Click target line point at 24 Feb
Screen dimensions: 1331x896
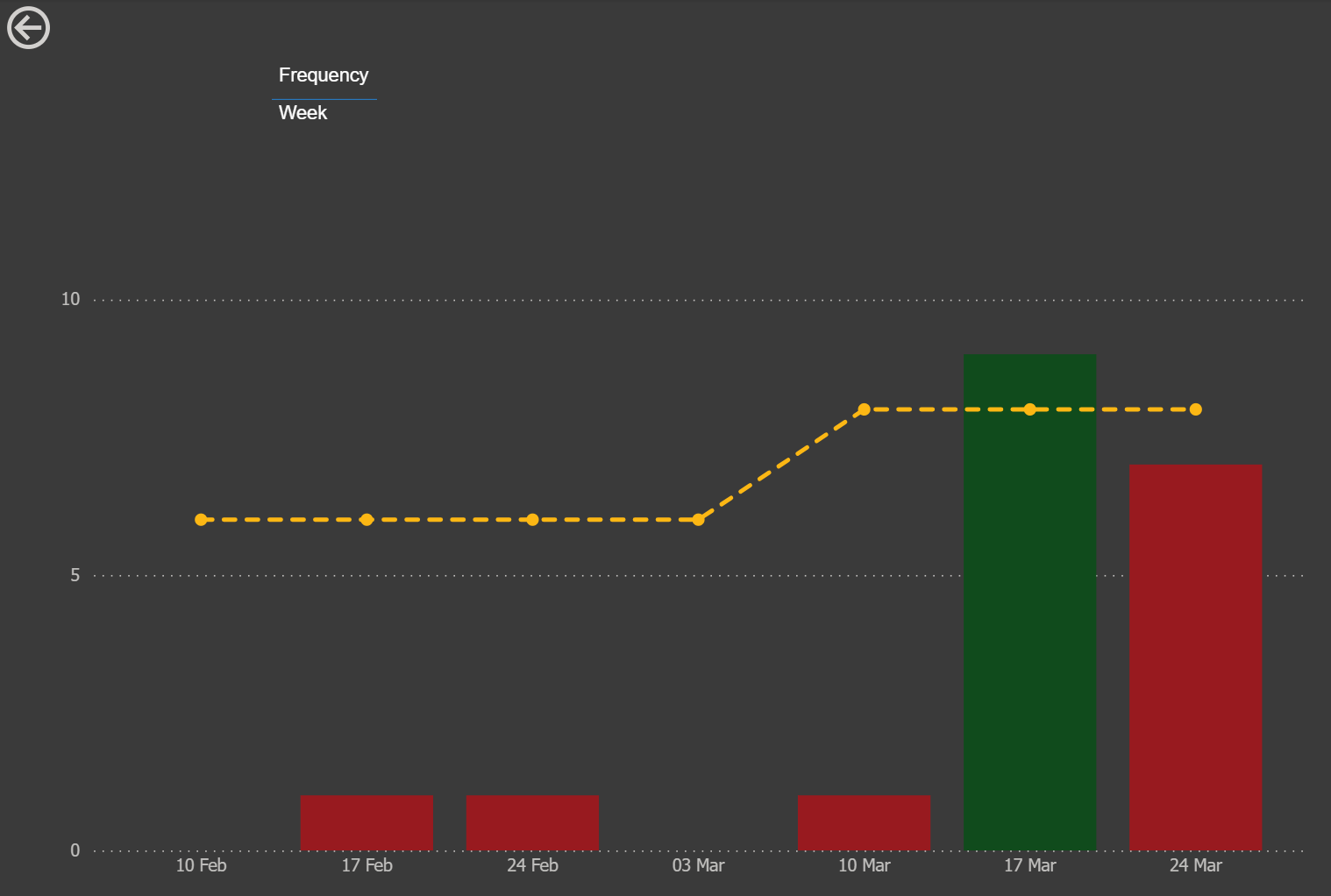pyautogui.click(x=532, y=520)
